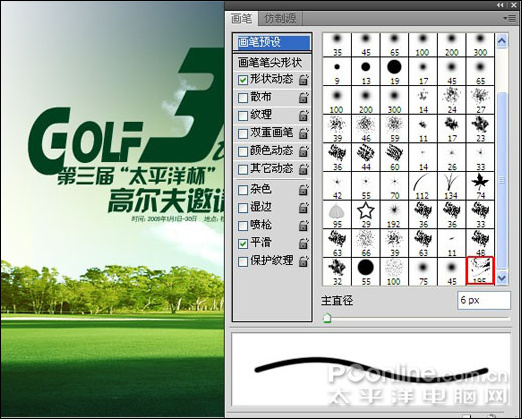The height and width of the screenshot is (419, 522).
Task: Pick the maple leaf 74 brush
Action: (x=480, y=186)
